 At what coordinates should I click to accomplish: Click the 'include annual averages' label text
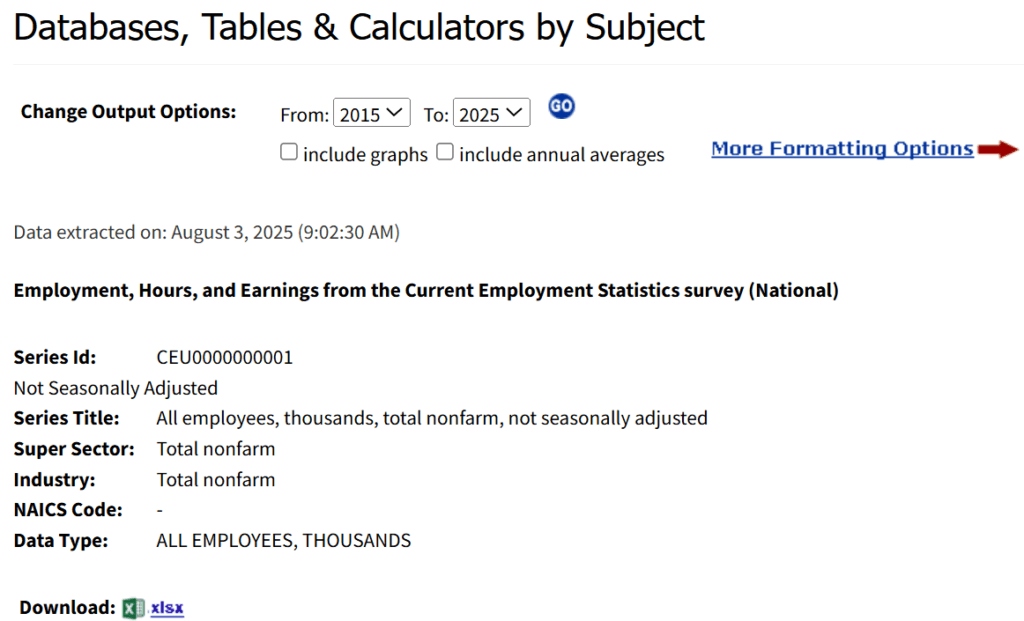point(562,155)
